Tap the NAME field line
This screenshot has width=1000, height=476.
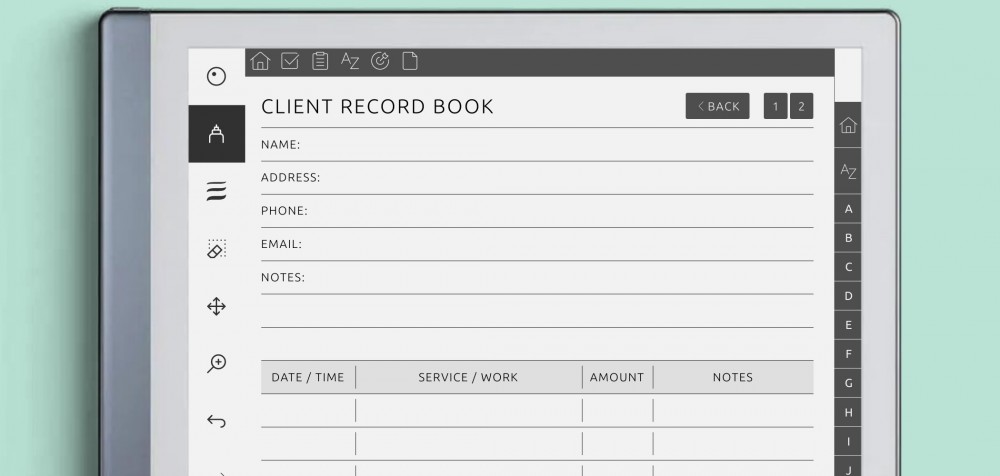[x=555, y=146]
